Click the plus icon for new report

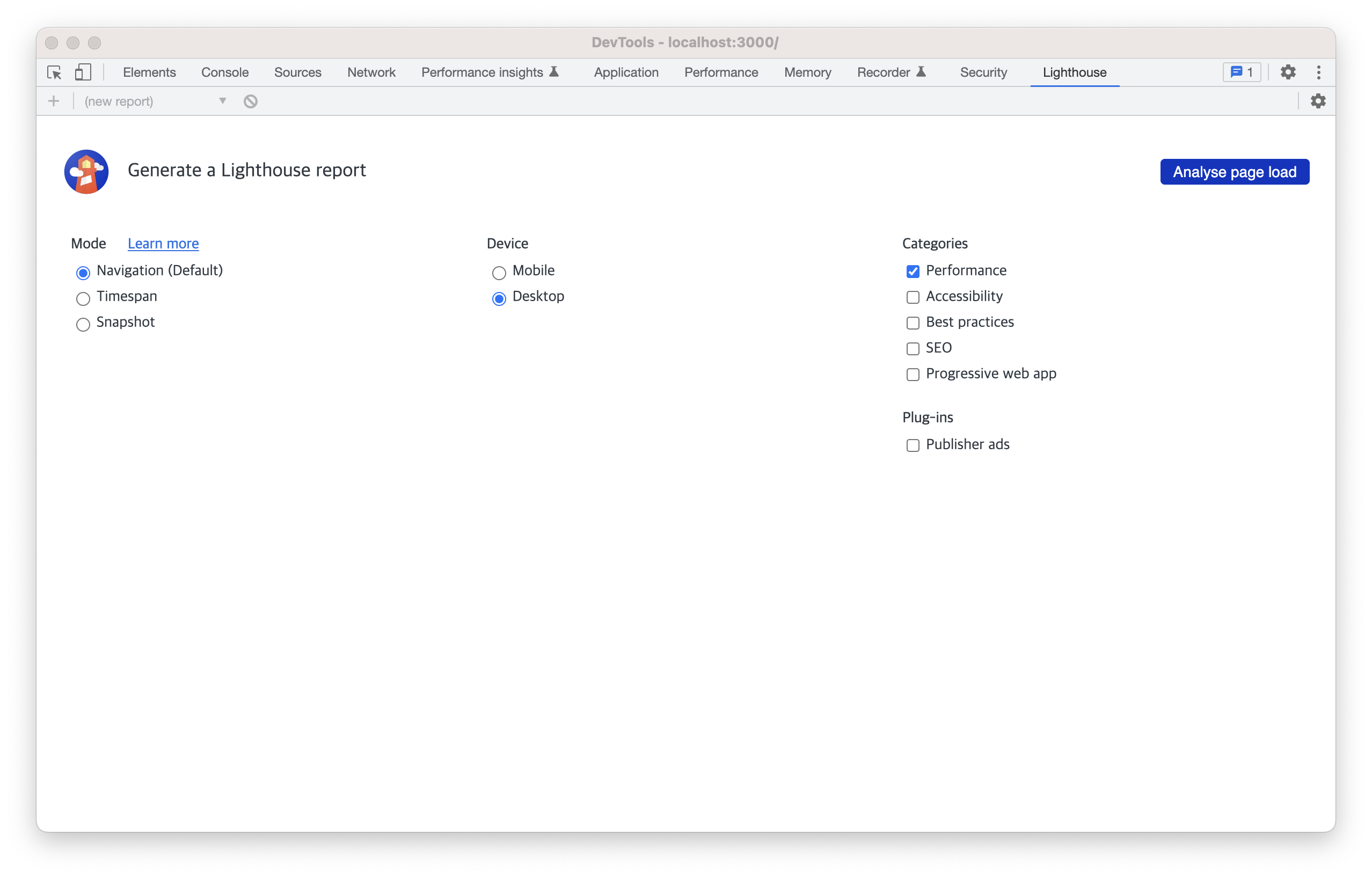pos(54,101)
